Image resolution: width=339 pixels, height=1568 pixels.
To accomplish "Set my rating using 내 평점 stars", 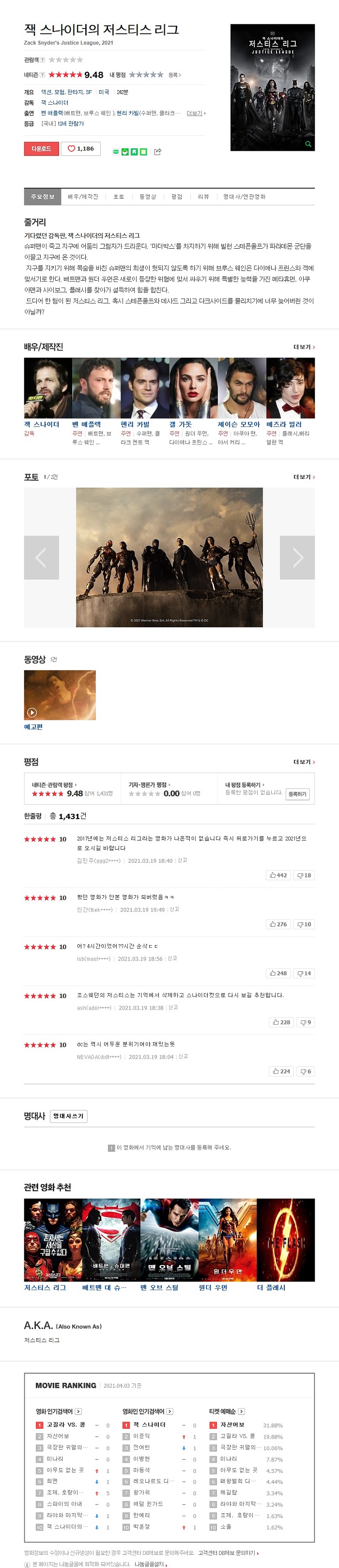I will [146, 74].
